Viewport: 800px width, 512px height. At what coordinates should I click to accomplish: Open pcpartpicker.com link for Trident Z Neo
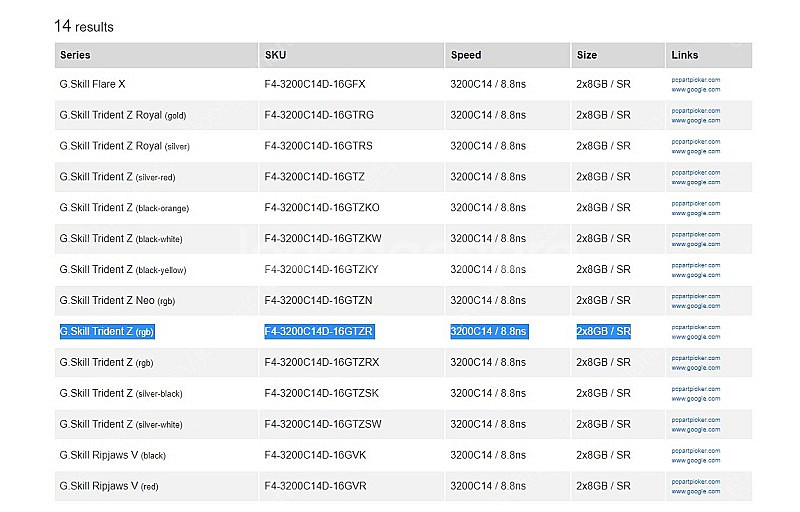(x=695, y=296)
